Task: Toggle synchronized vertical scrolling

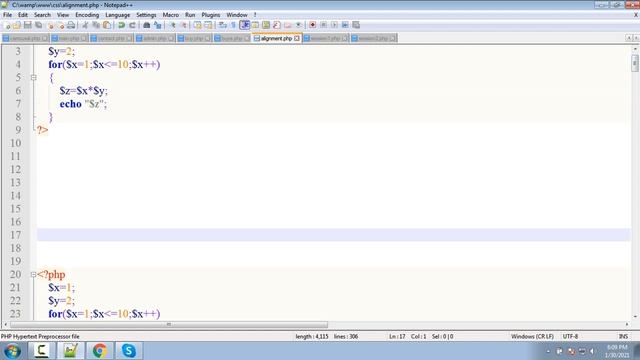Action: (198, 25)
